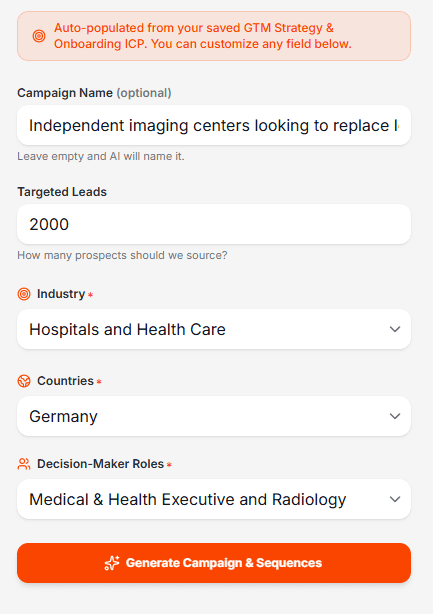Screen dimensions: 433x614
Task: Click the Targeted Leads label
Action: [62, 192]
